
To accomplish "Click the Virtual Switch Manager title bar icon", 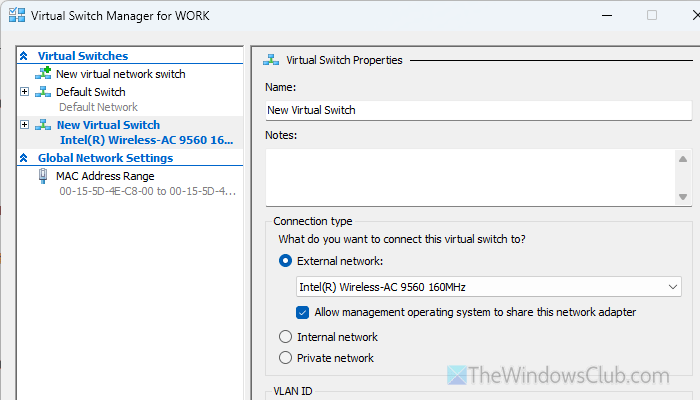I will click(x=17, y=15).
